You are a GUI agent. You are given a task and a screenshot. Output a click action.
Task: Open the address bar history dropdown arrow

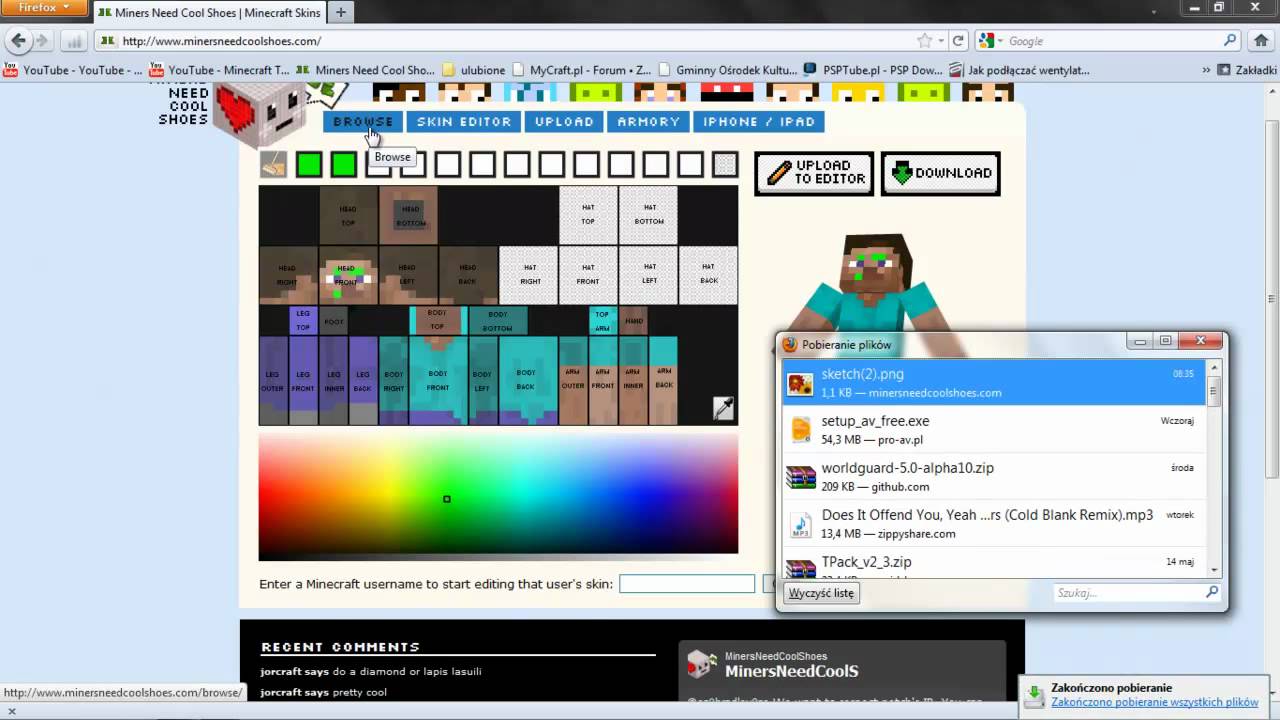(942, 41)
